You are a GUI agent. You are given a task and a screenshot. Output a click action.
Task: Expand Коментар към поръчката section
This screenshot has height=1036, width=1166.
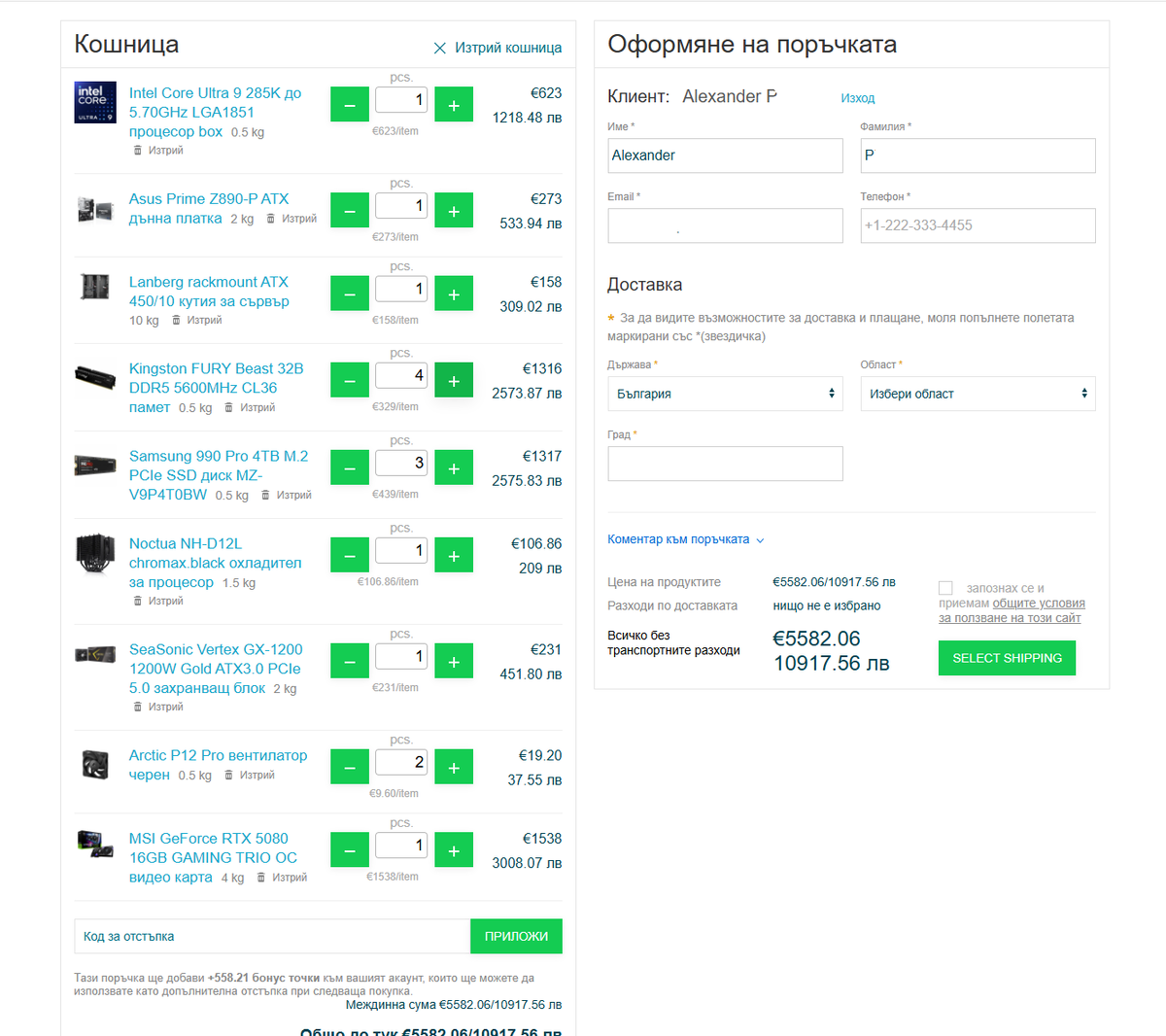(686, 539)
